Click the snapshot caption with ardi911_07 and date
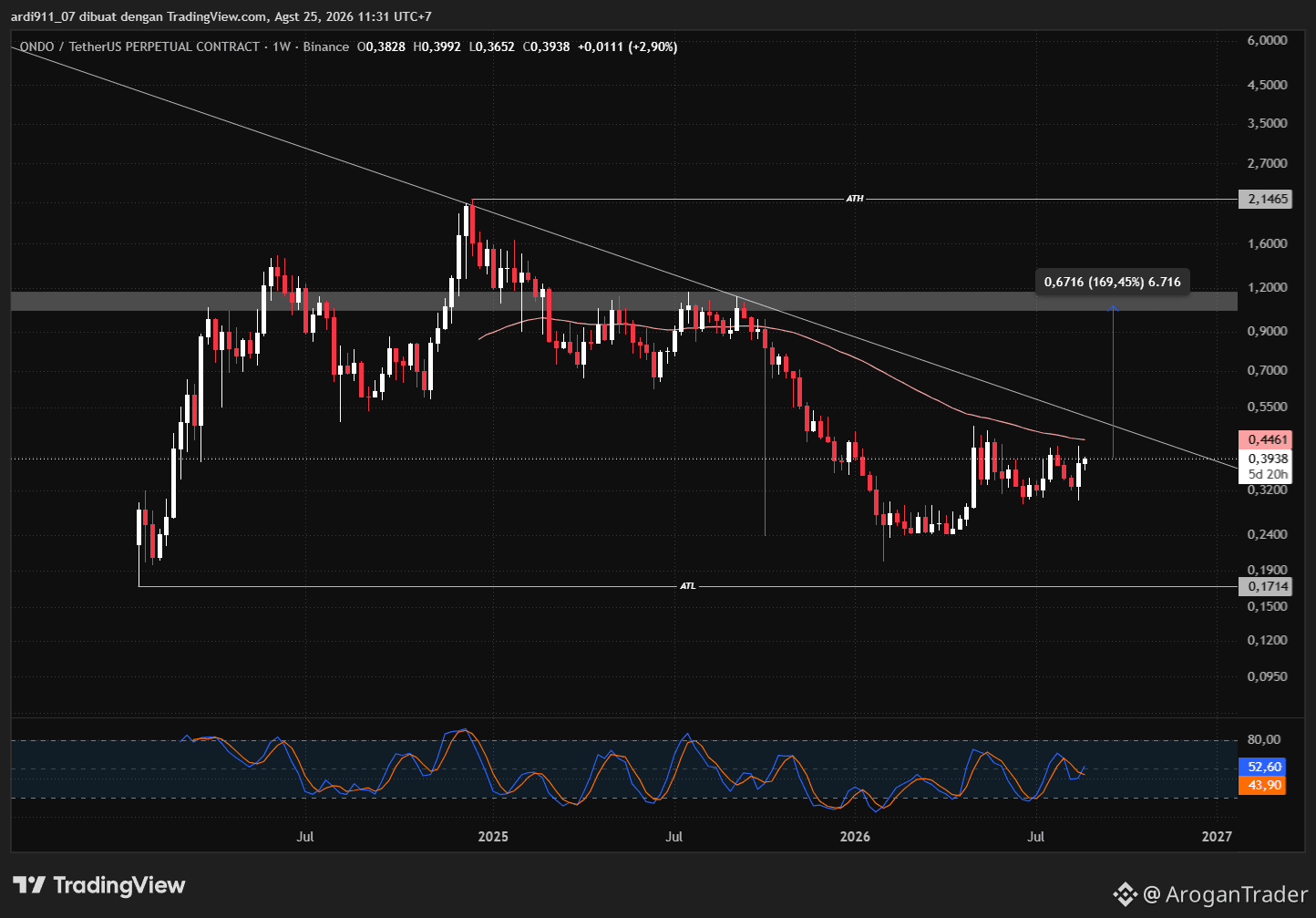 coord(221,16)
